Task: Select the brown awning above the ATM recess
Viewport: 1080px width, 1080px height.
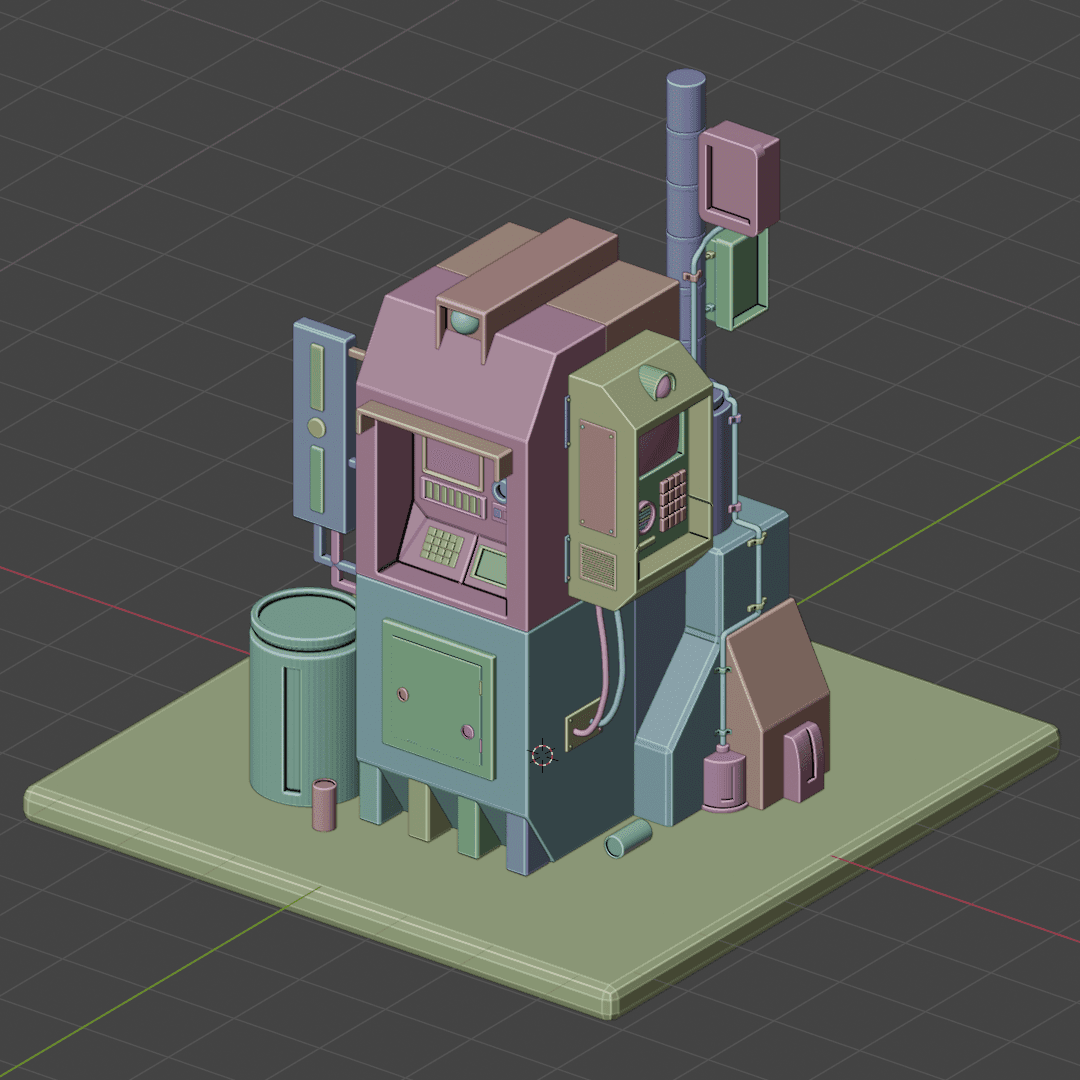Action: pos(434,439)
